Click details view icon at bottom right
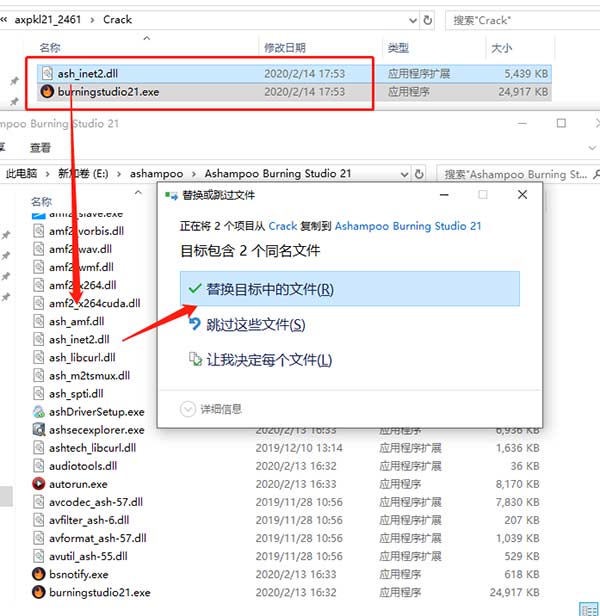This screenshot has height=616, width=600. point(589,609)
